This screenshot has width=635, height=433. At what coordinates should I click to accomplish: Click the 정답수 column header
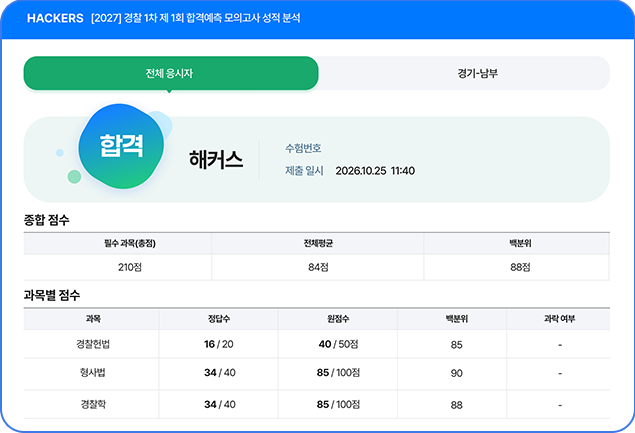(219, 319)
